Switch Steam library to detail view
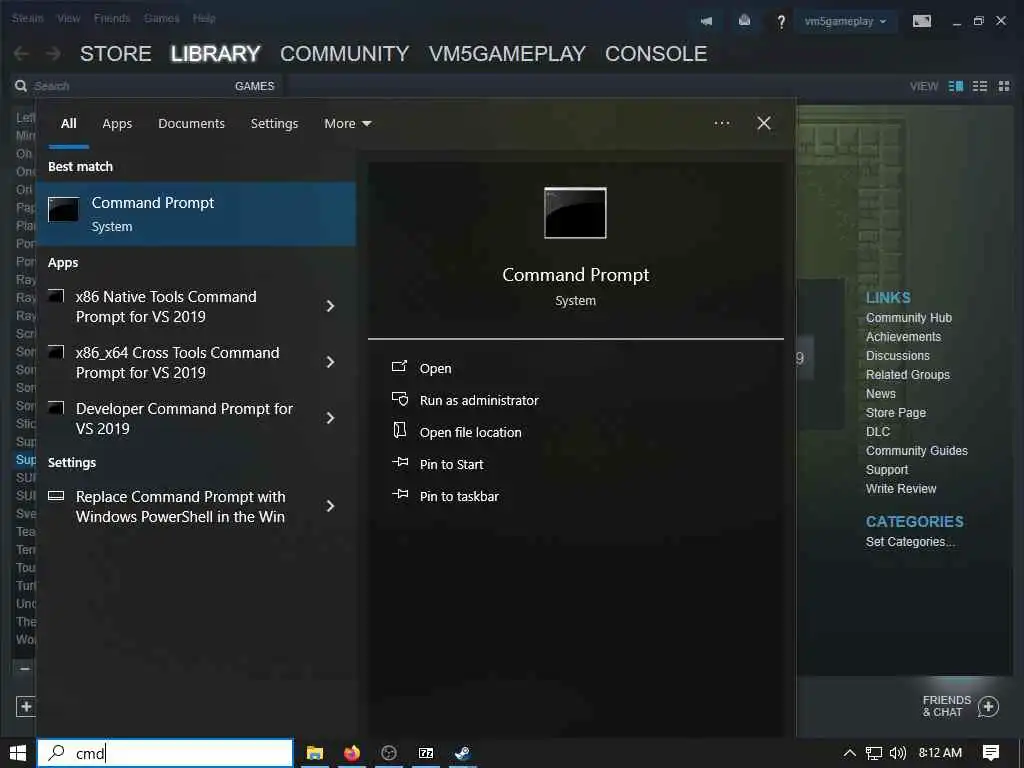Image resolution: width=1024 pixels, height=768 pixels. [x=955, y=86]
